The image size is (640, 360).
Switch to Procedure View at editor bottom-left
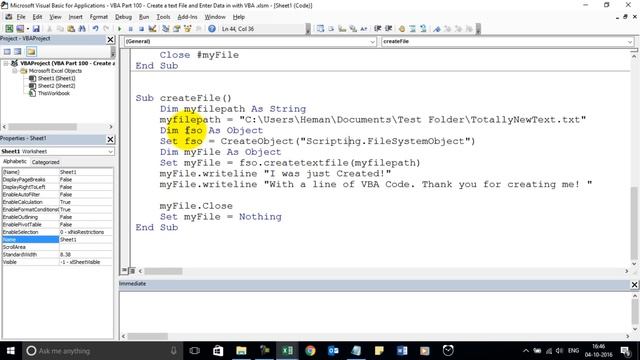click(124, 270)
